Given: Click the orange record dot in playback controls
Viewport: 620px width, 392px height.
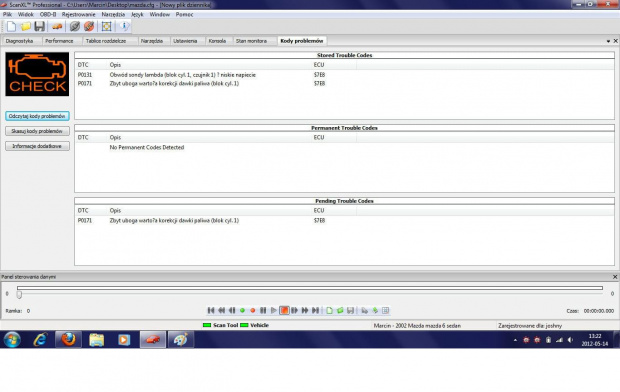Looking at the screenshot, I should point(253,311).
